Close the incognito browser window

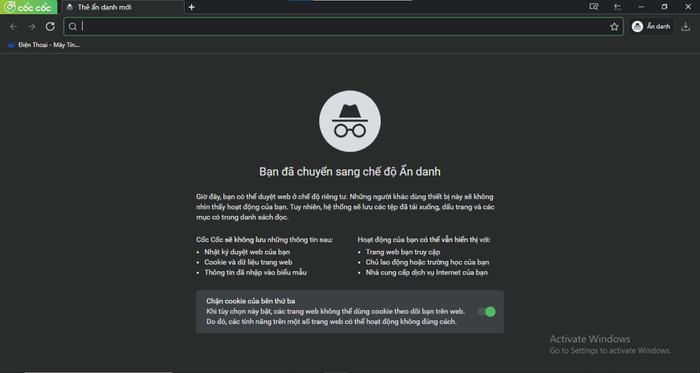click(688, 7)
